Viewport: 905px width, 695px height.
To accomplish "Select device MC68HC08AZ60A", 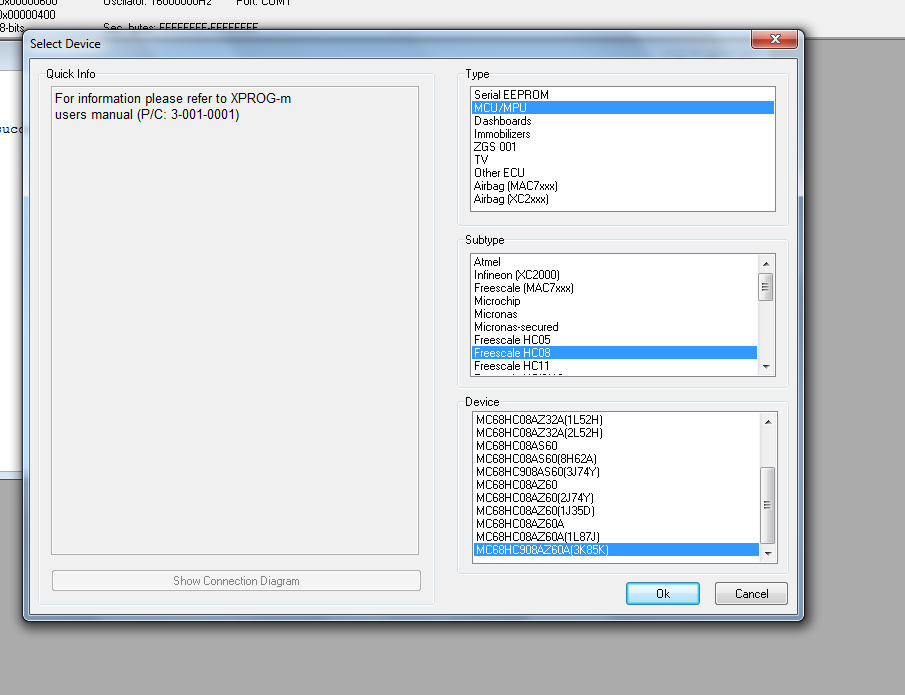I will click(x=616, y=524).
